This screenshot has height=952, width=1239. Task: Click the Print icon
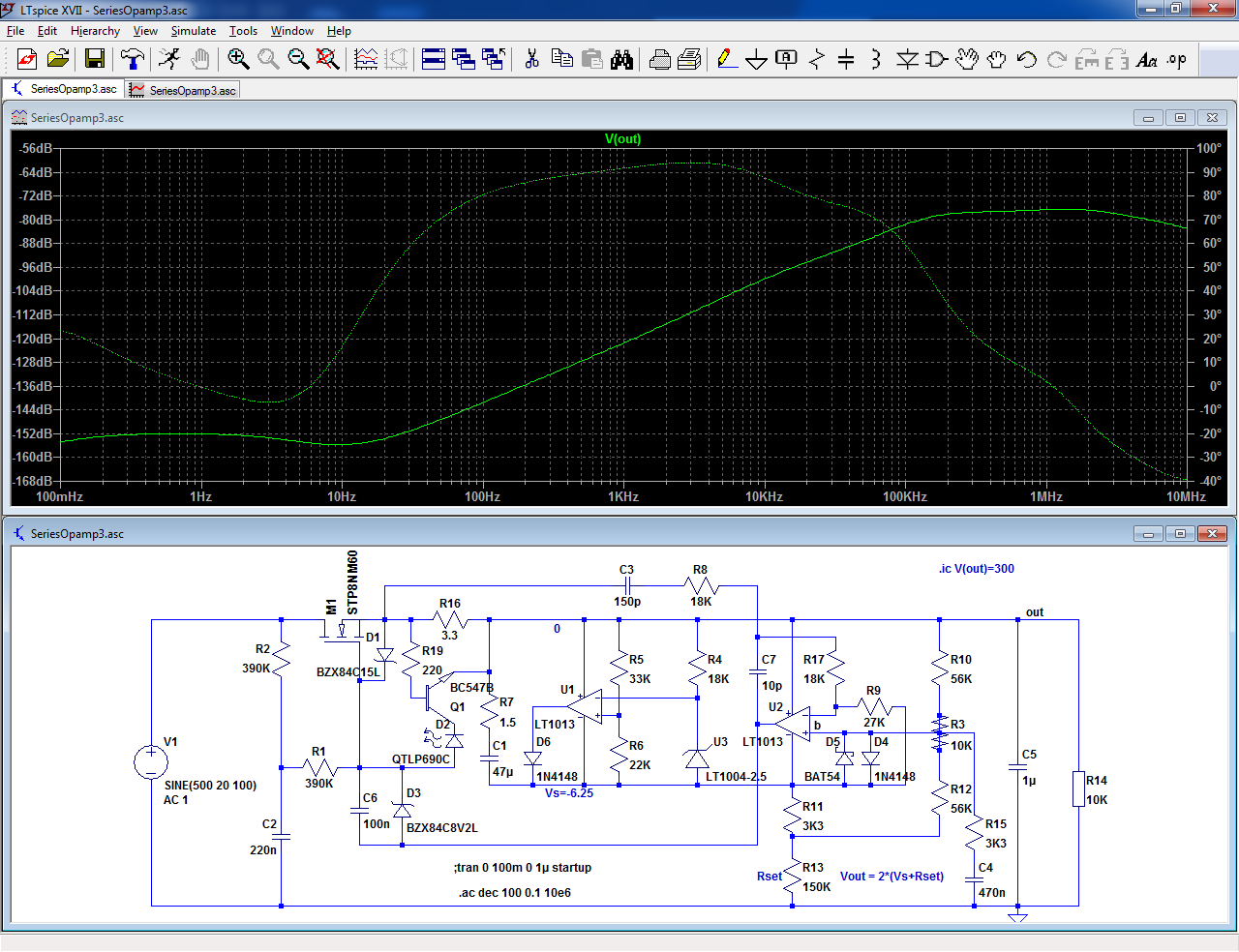point(659,59)
